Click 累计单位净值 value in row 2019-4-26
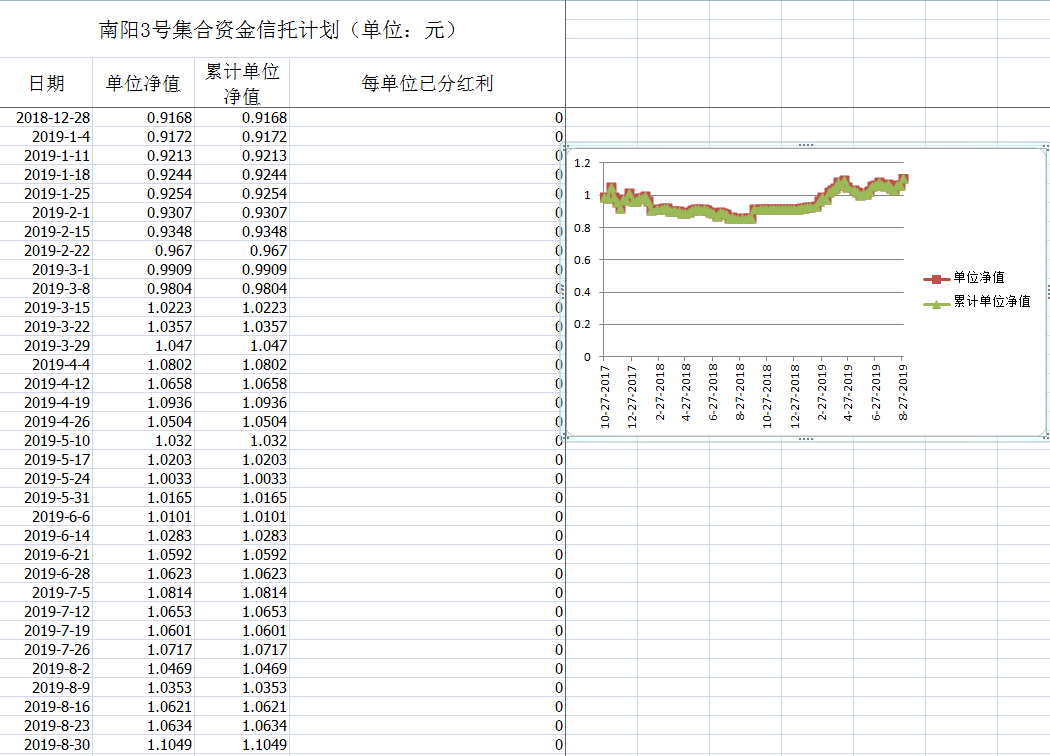This screenshot has height=756, width=1050. coord(242,422)
